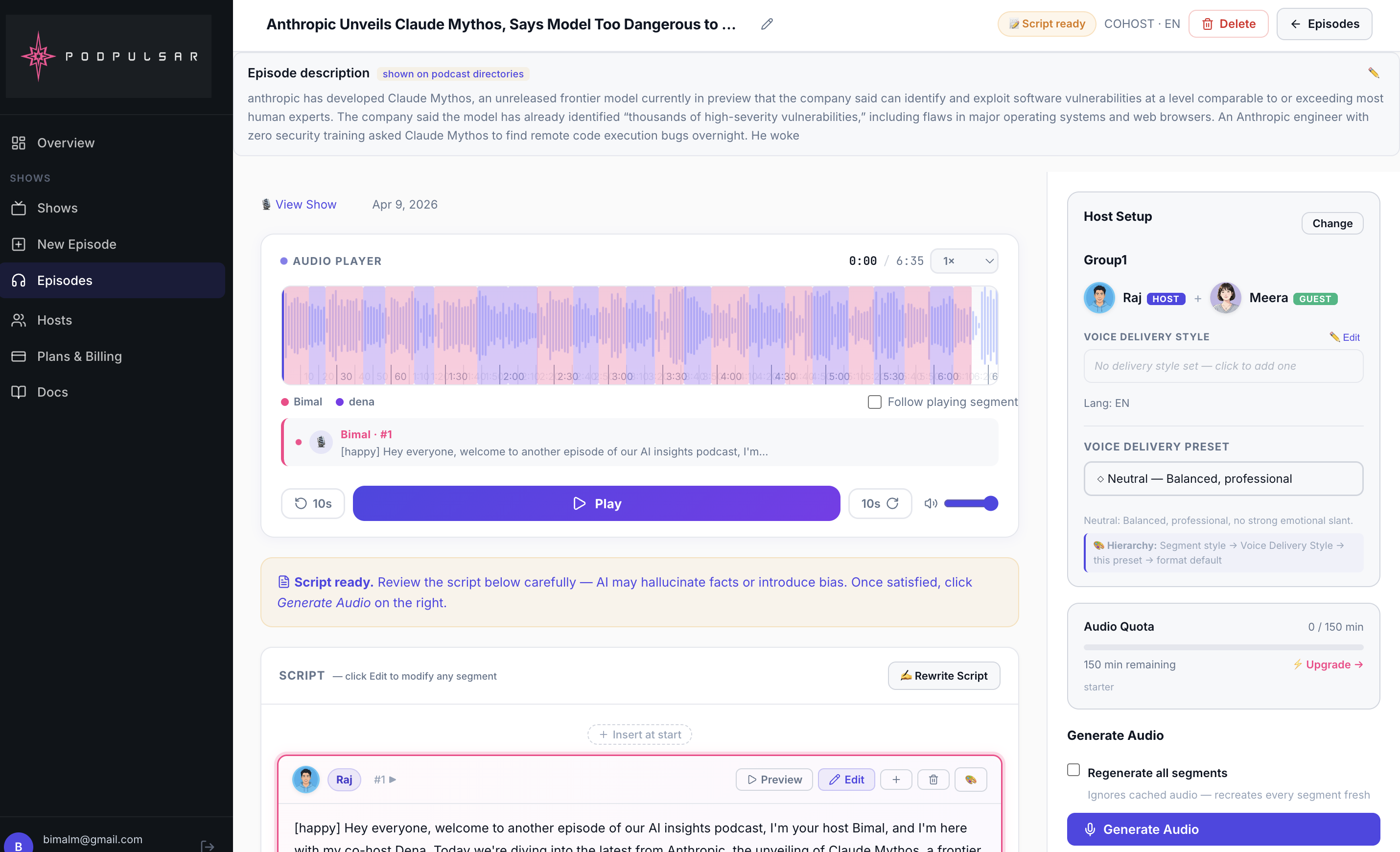Click the 'COHOST · EN' label
The width and height of the screenshot is (1400, 852).
point(1142,24)
